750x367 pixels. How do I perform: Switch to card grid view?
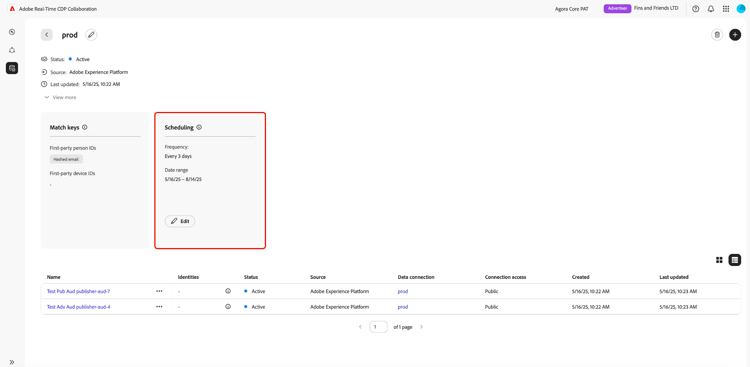[x=719, y=260]
